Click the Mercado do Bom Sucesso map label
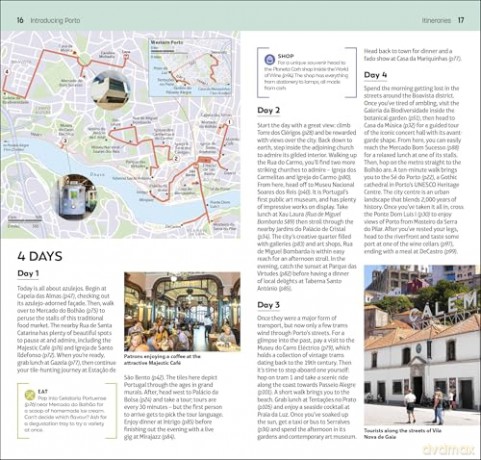481x460 pixels. 71,83
